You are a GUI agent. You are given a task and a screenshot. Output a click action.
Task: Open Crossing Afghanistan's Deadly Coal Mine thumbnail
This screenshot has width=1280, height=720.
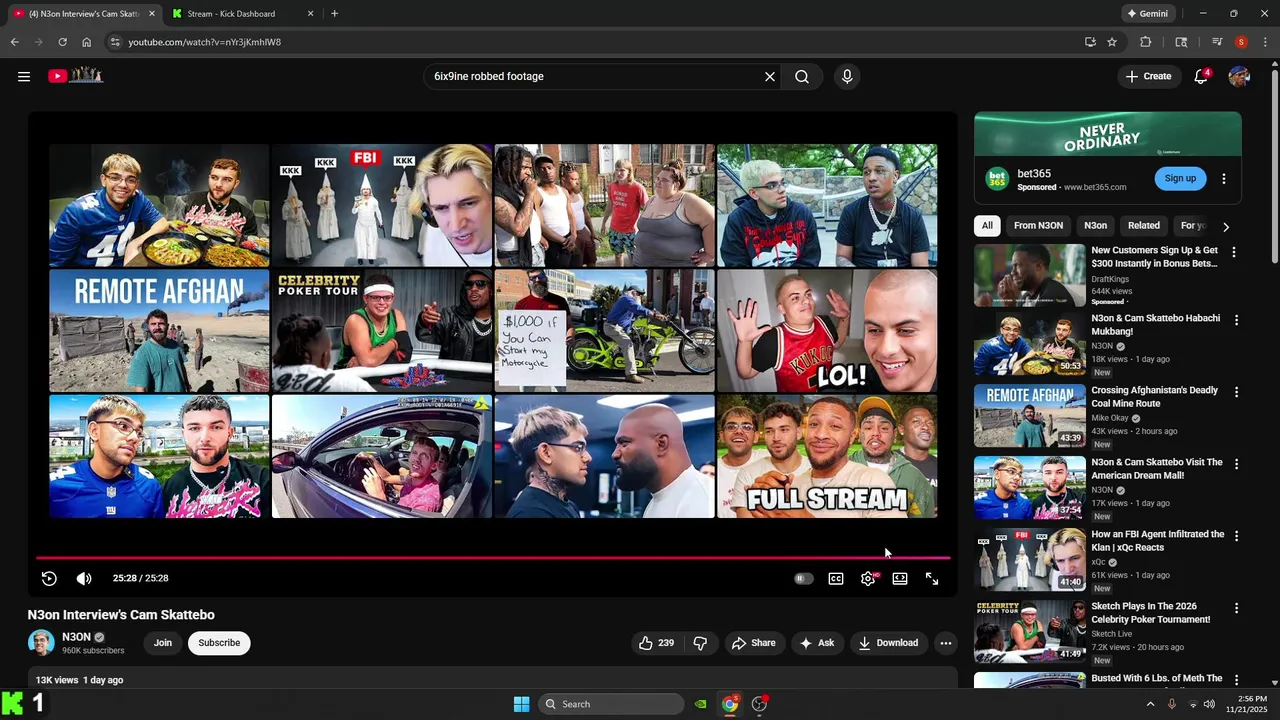(x=1029, y=417)
